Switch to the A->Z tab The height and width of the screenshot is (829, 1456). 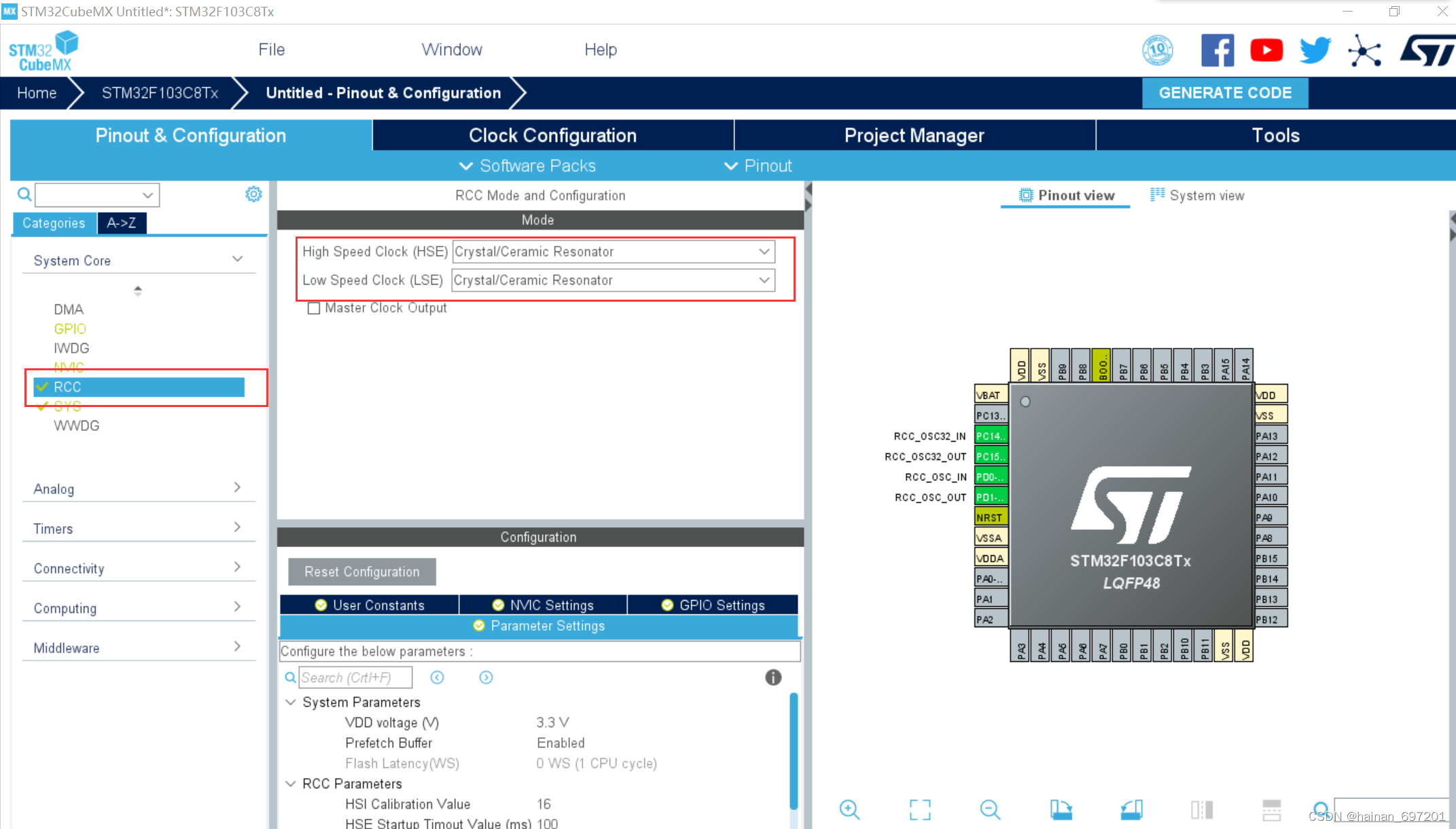tap(122, 223)
